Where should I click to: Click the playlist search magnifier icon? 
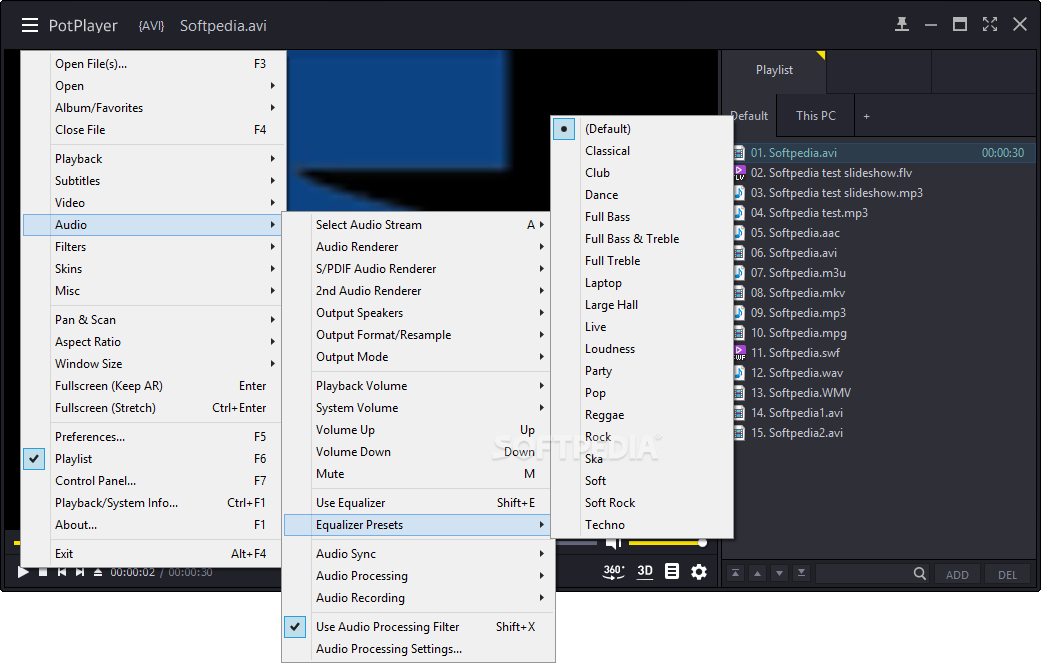click(920, 573)
